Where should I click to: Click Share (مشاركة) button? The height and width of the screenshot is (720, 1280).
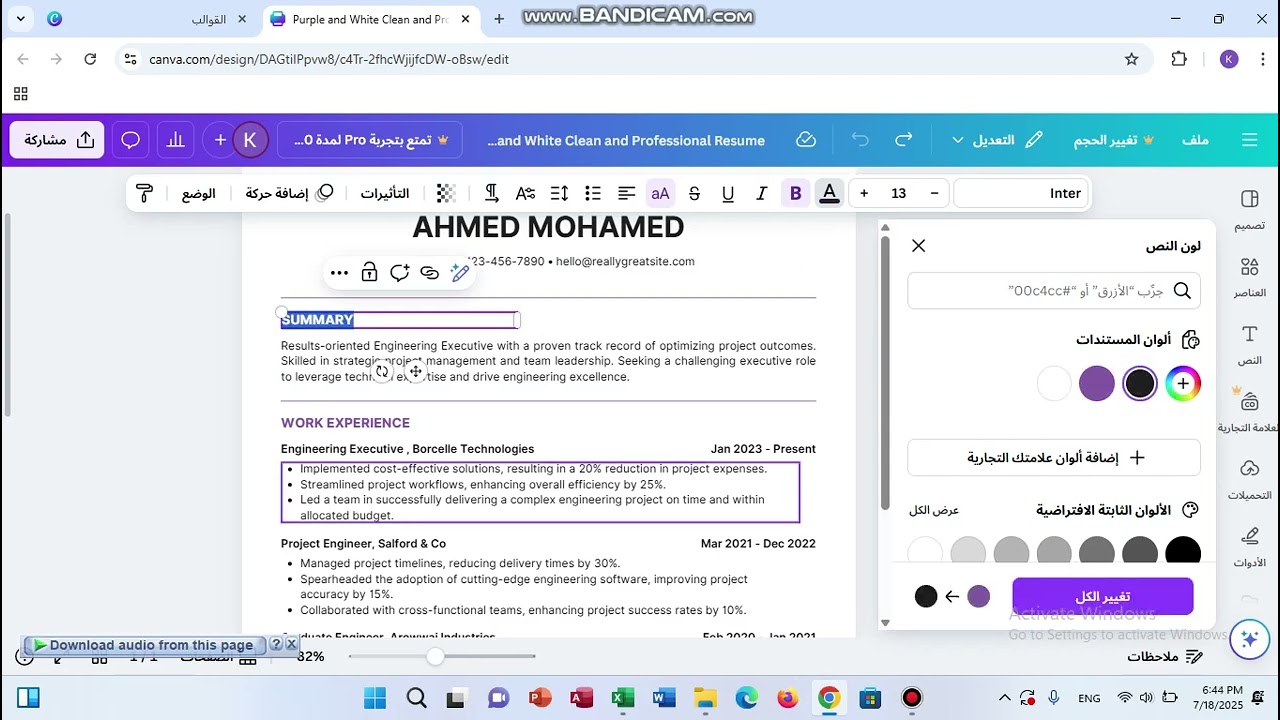point(58,140)
